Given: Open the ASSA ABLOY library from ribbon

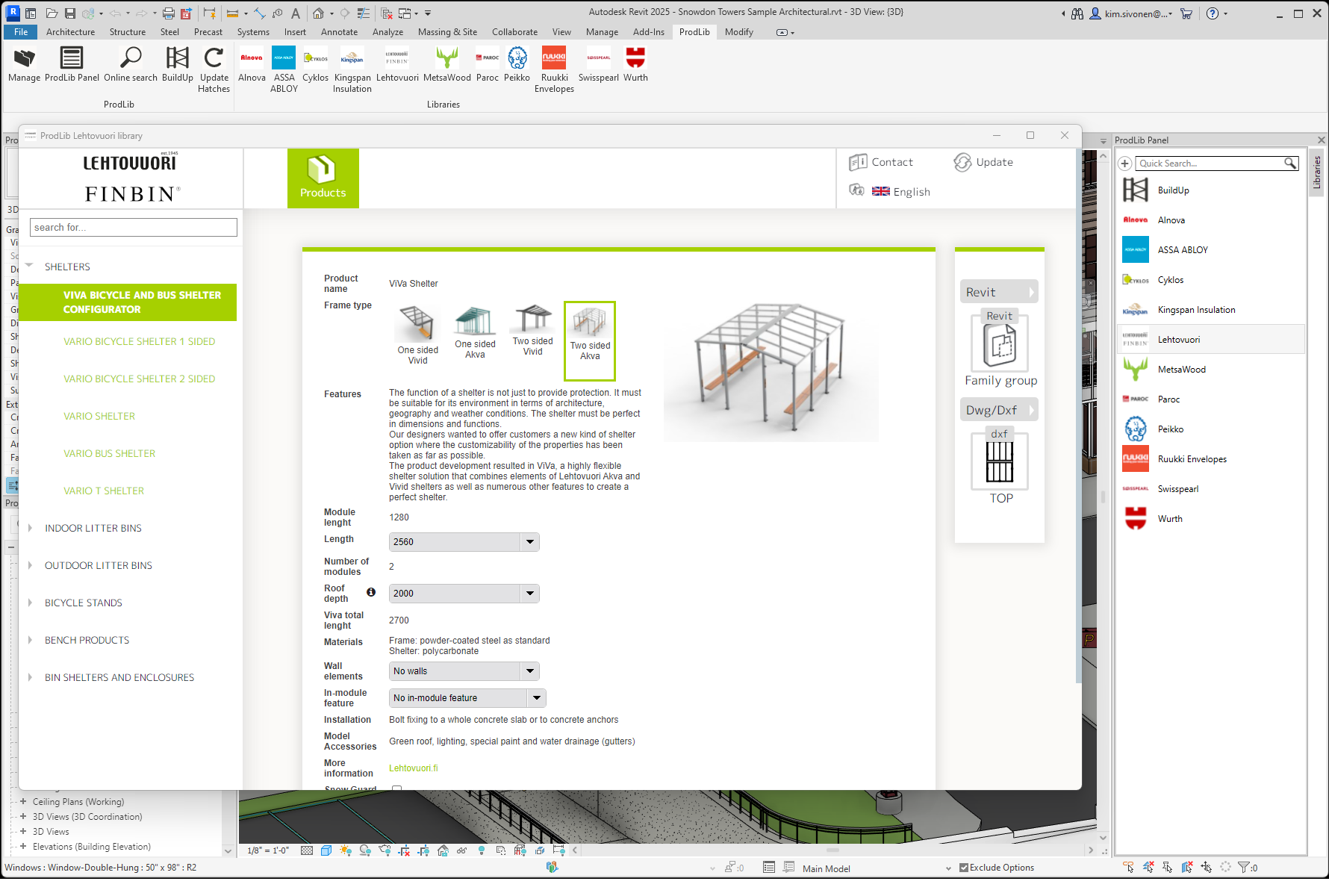Looking at the screenshot, I should click(x=284, y=69).
